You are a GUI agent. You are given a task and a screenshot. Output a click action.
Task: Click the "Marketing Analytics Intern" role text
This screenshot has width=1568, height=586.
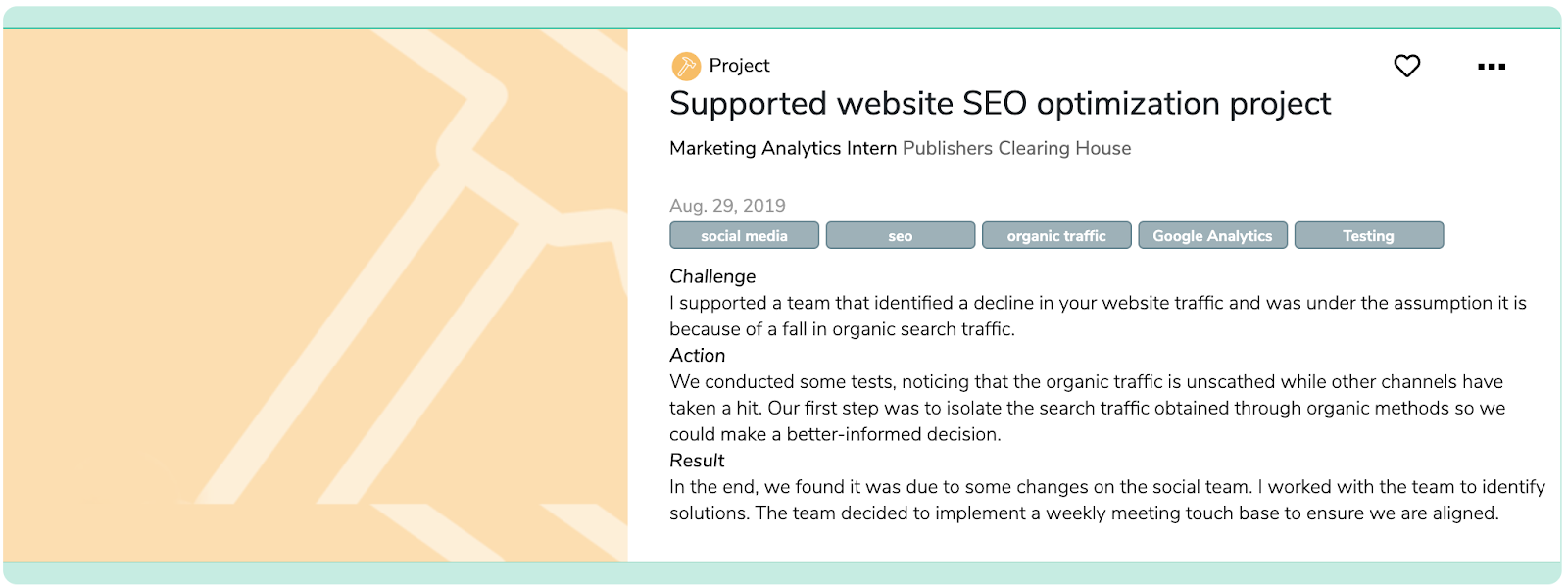(783, 148)
